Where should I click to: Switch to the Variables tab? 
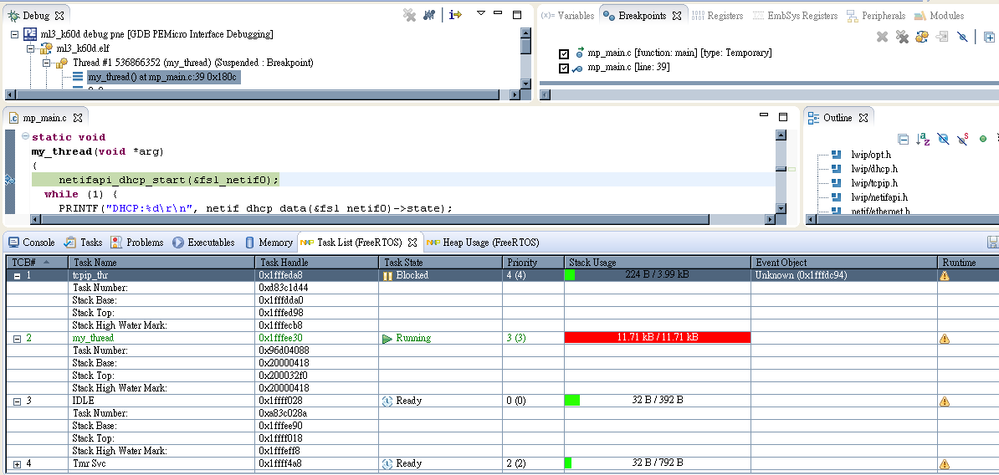568,15
